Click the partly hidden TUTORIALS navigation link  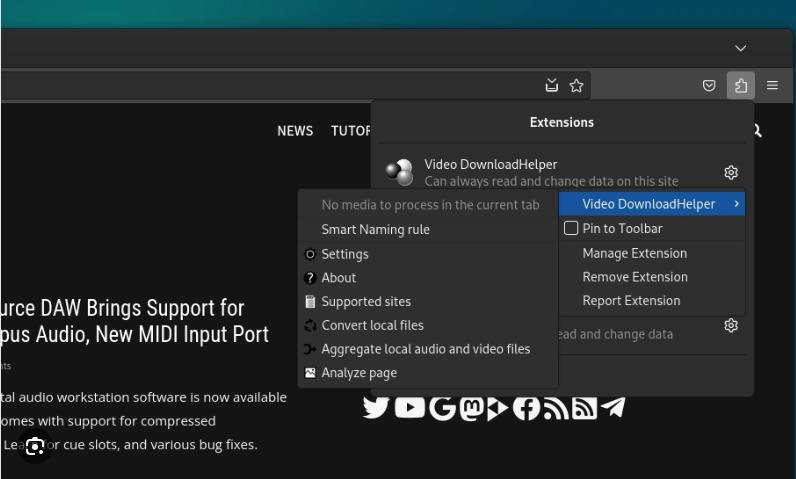click(x=351, y=131)
